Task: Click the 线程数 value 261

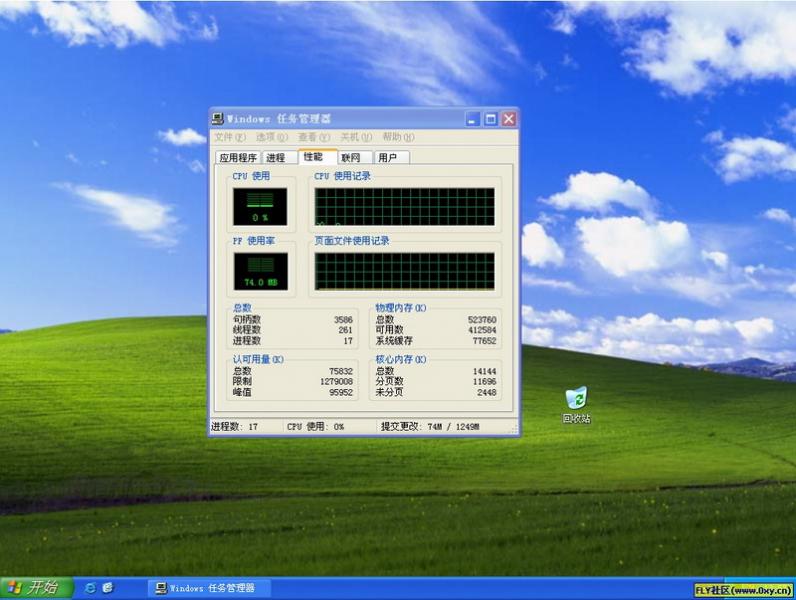Action: tap(345, 330)
